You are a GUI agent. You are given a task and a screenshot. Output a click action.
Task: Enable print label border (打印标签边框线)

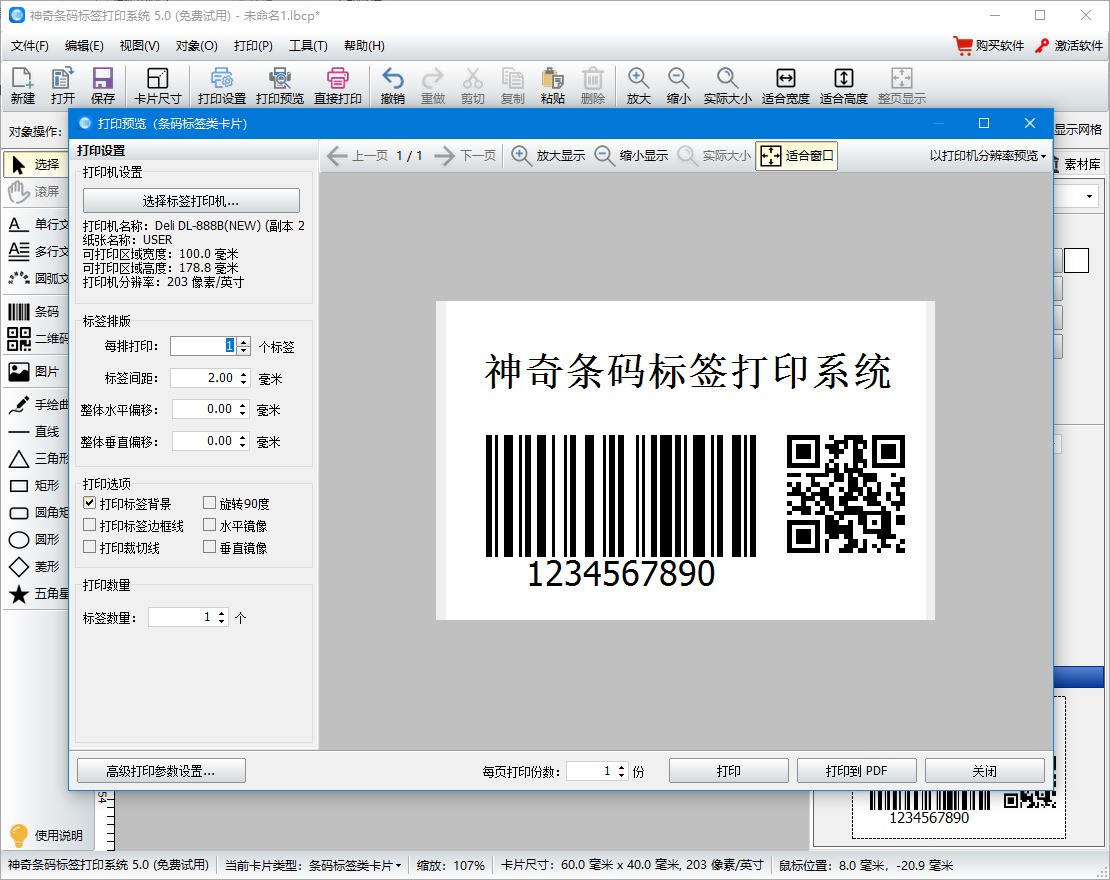point(89,525)
